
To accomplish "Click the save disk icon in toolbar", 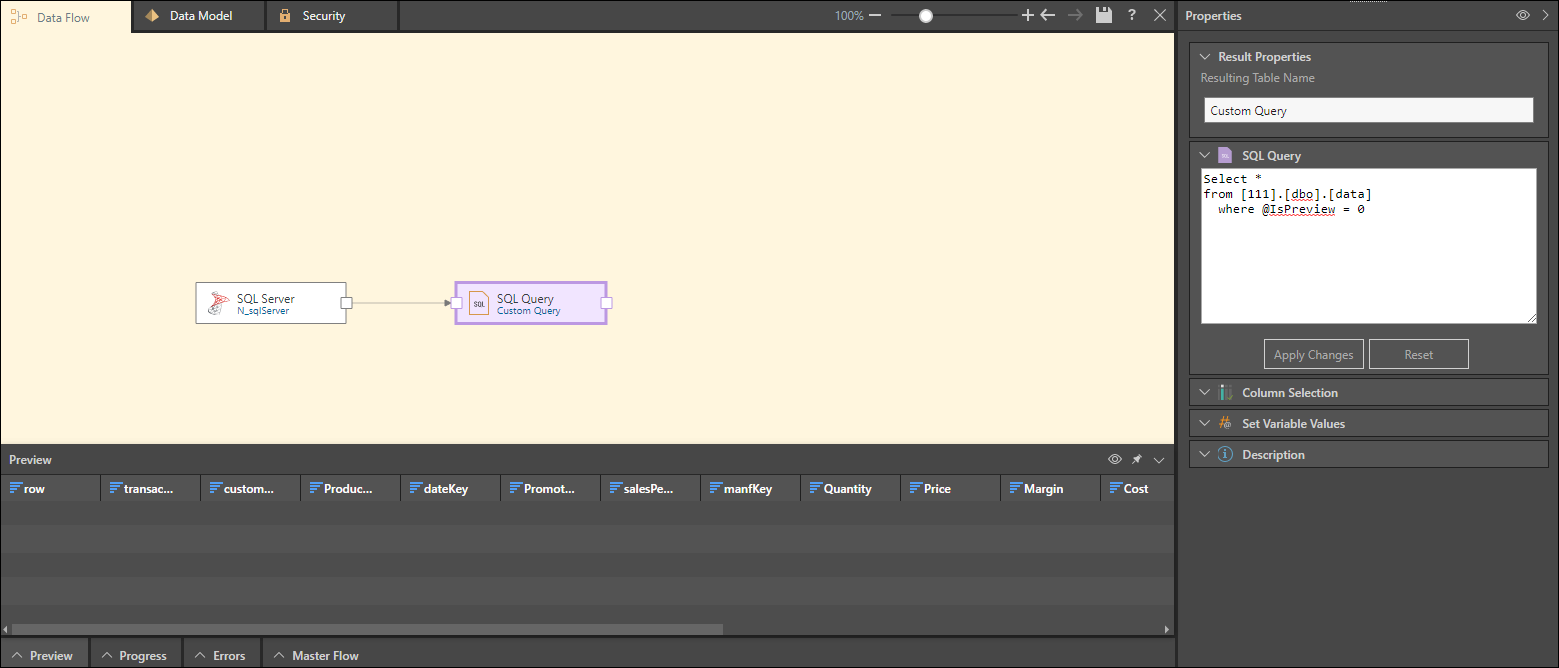I will (1104, 15).
